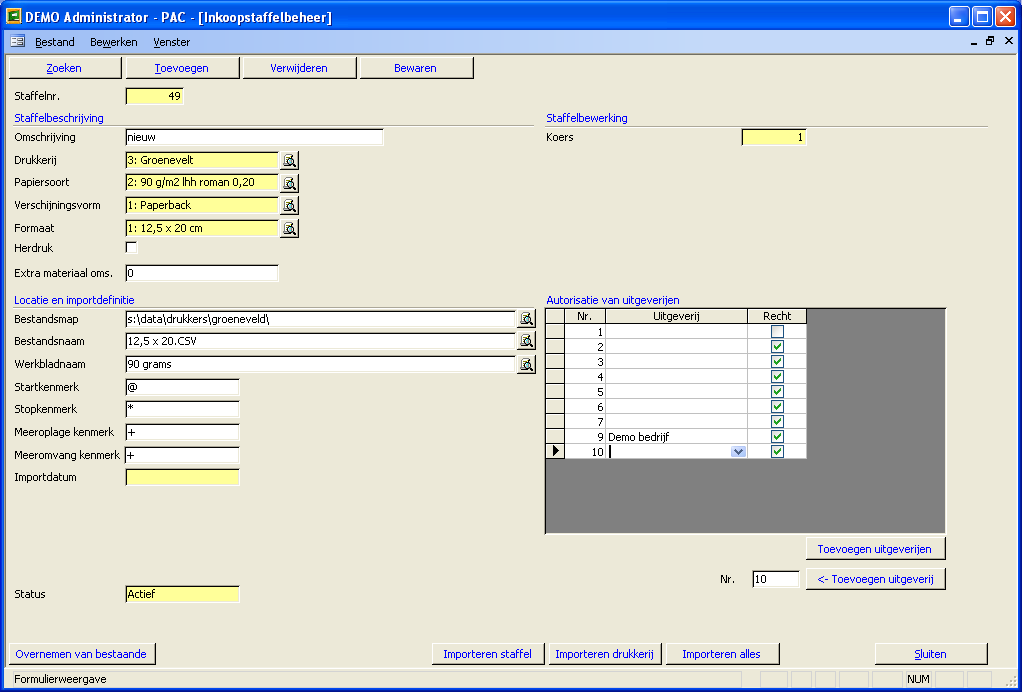The image size is (1022, 692).
Task: Open lookup icon next to Formaat field
Action: (289, 228)
